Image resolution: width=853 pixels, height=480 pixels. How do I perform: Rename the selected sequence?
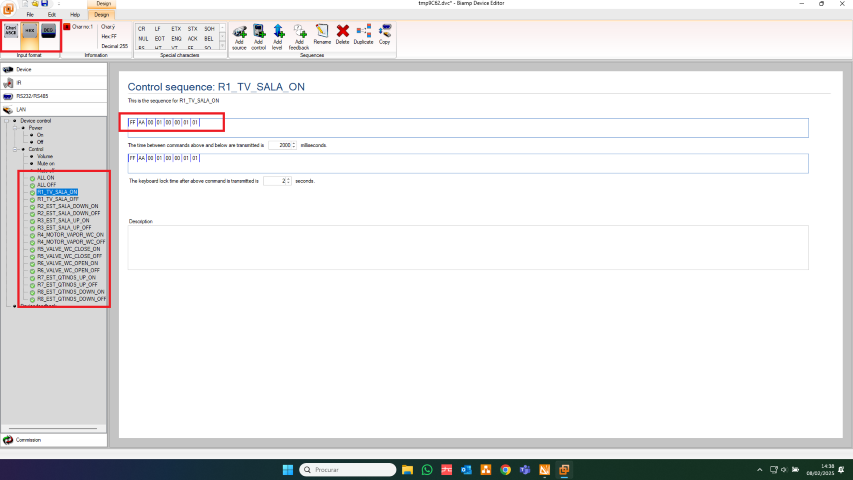coord(322,35)
